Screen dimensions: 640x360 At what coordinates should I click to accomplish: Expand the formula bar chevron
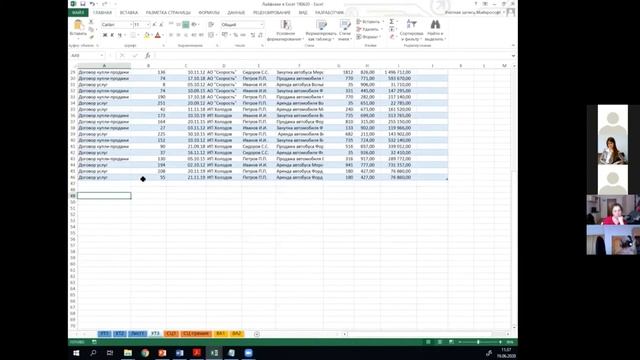click(513, 56)
